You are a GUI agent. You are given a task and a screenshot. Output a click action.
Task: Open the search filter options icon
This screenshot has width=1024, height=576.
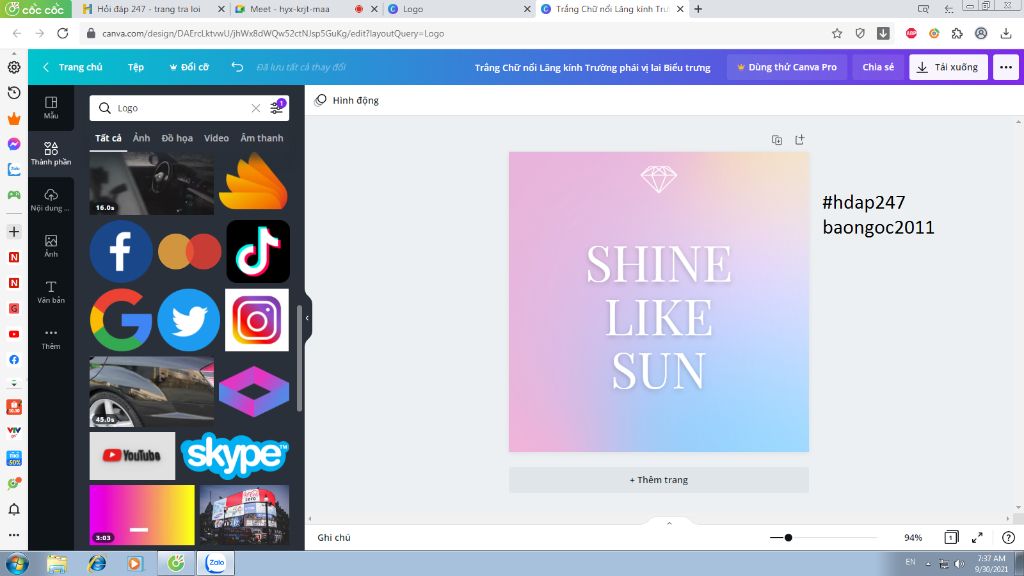277,108
